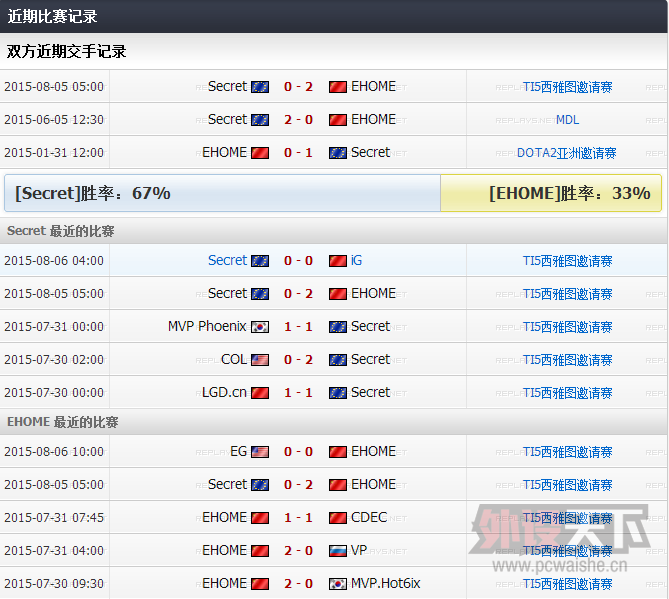The image size is (669, 599).
Task: Click the China flag beside iG
Action: tap(337, 261)
